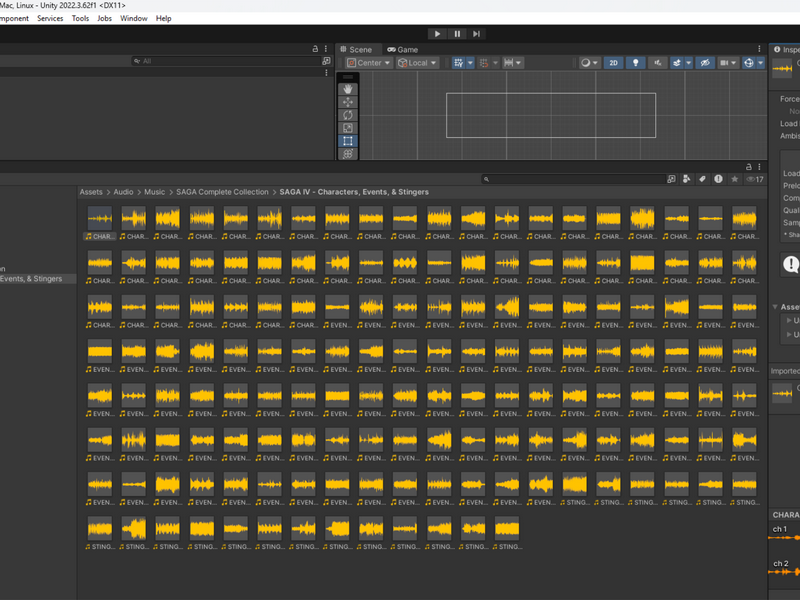This screenshot has width=800, height=600.
Task: Open Project search in Search window icon
Action: 671,179
